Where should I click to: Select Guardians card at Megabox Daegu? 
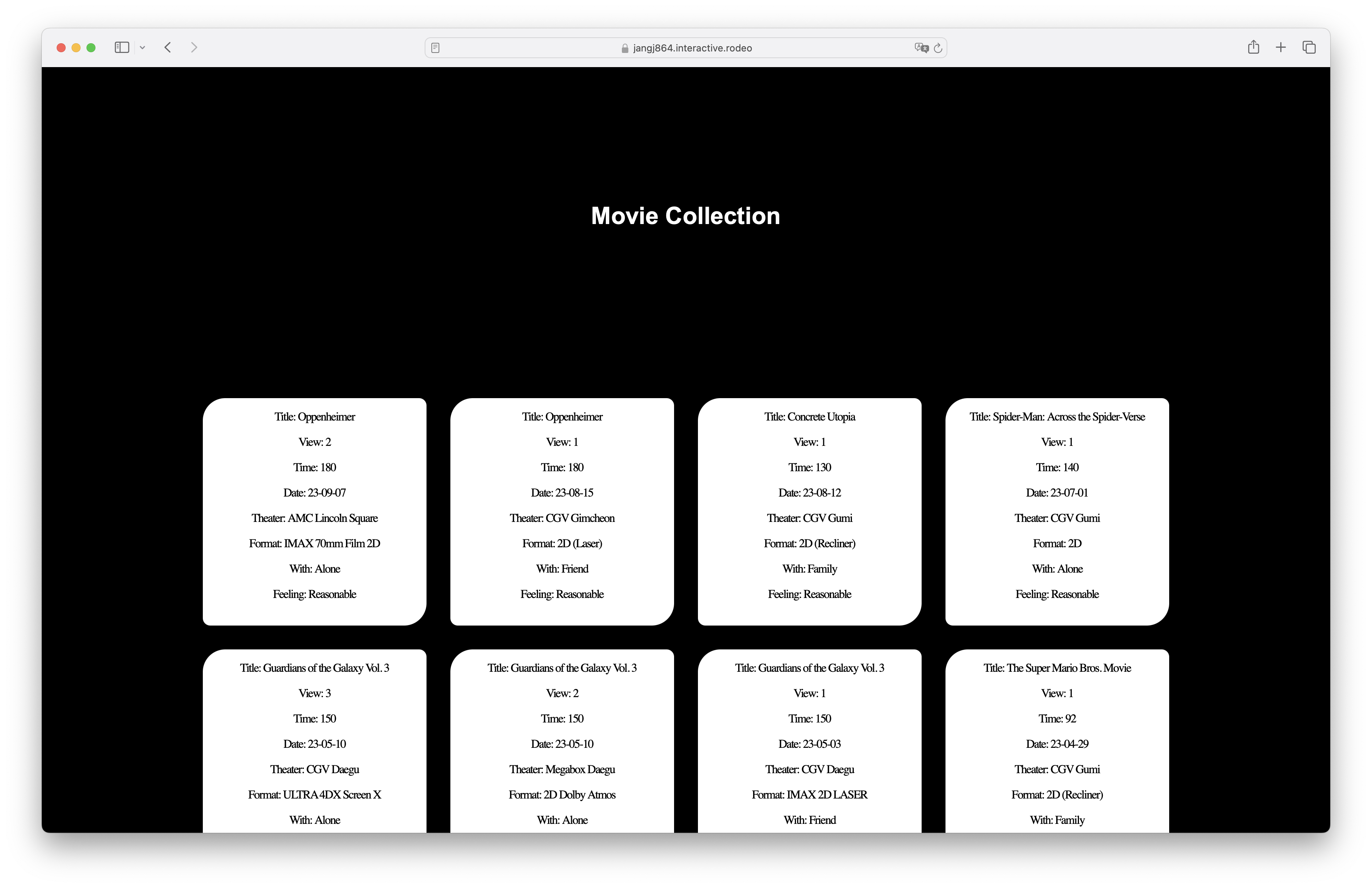562,743
